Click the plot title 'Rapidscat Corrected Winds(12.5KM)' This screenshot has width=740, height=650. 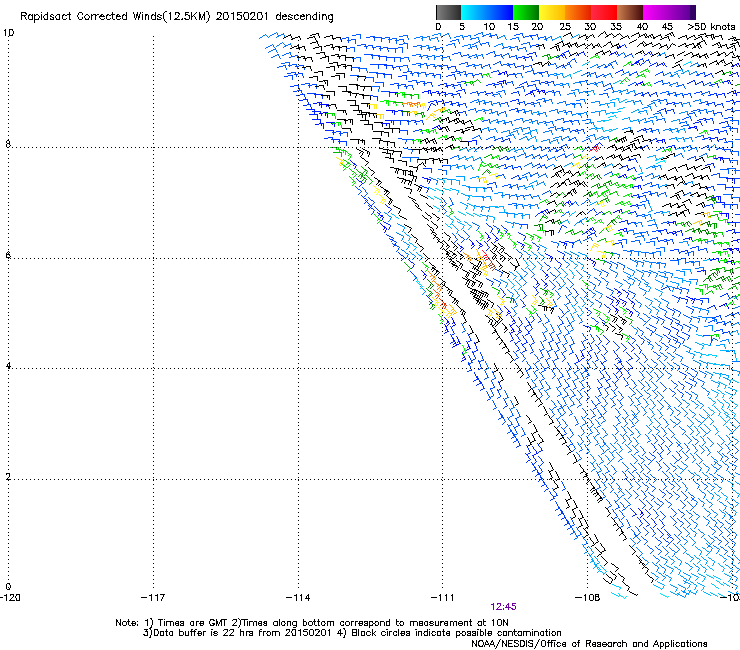pos(115,17)
